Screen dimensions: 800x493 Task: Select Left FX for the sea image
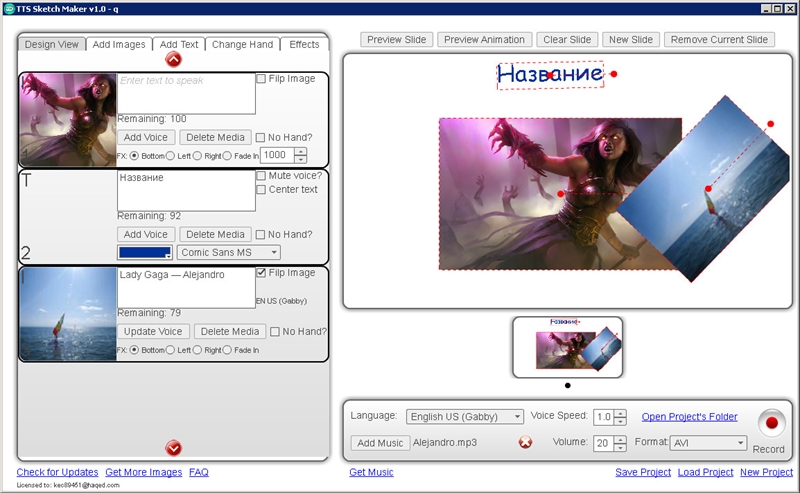pyautogui.click(x=170, y=350)
